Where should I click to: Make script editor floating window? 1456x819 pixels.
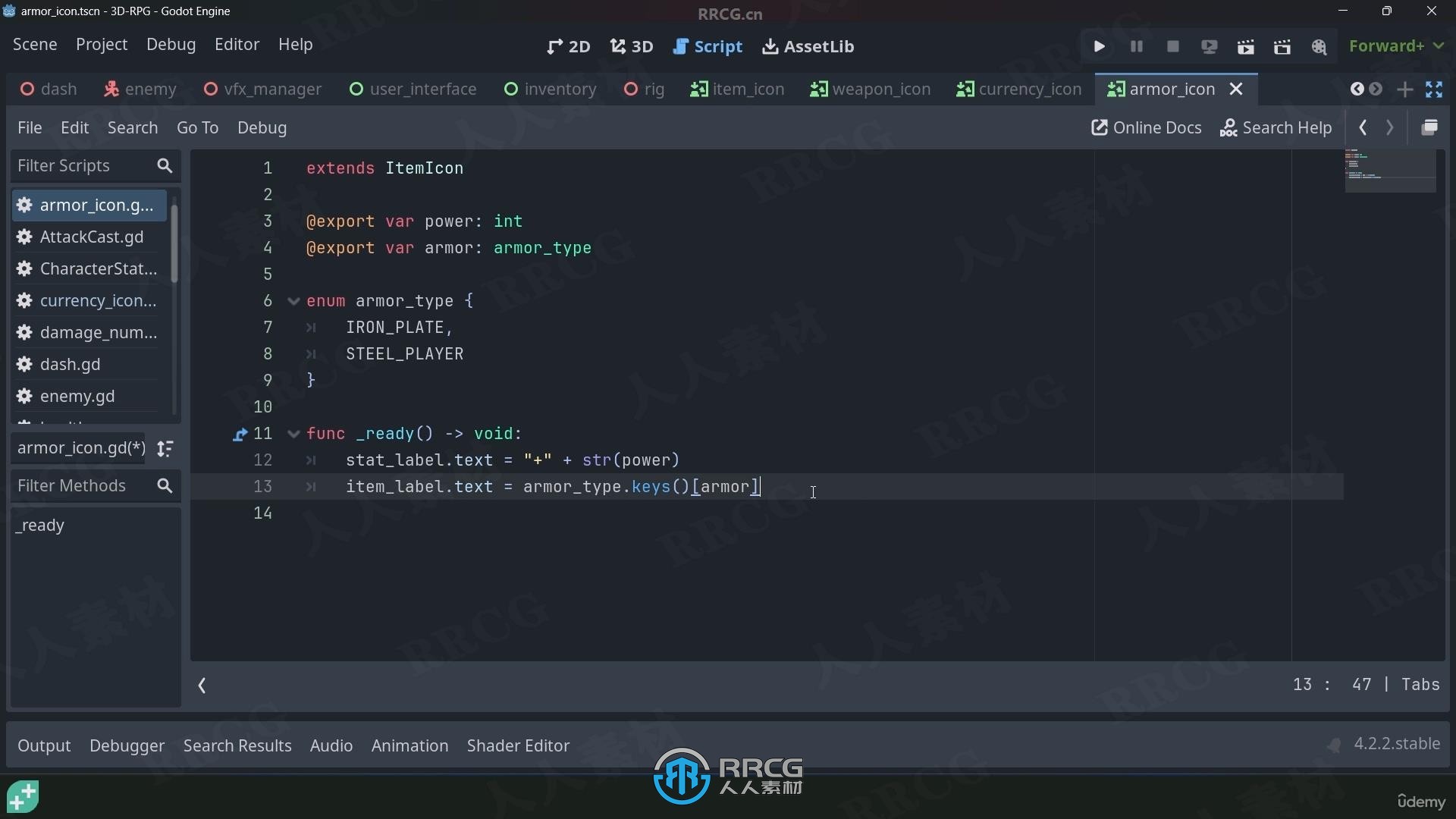pyautogui.click(x=1429, y=127)
